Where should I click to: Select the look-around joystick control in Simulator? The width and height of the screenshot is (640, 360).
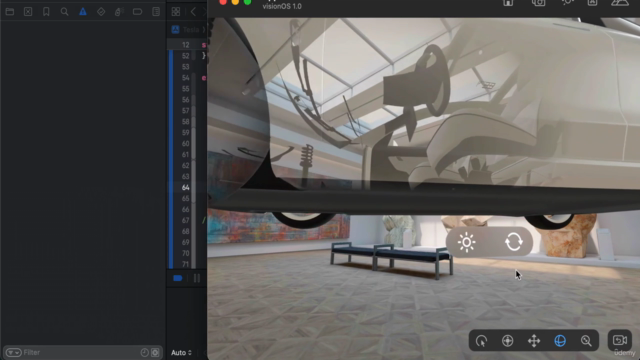pos(508,340)
